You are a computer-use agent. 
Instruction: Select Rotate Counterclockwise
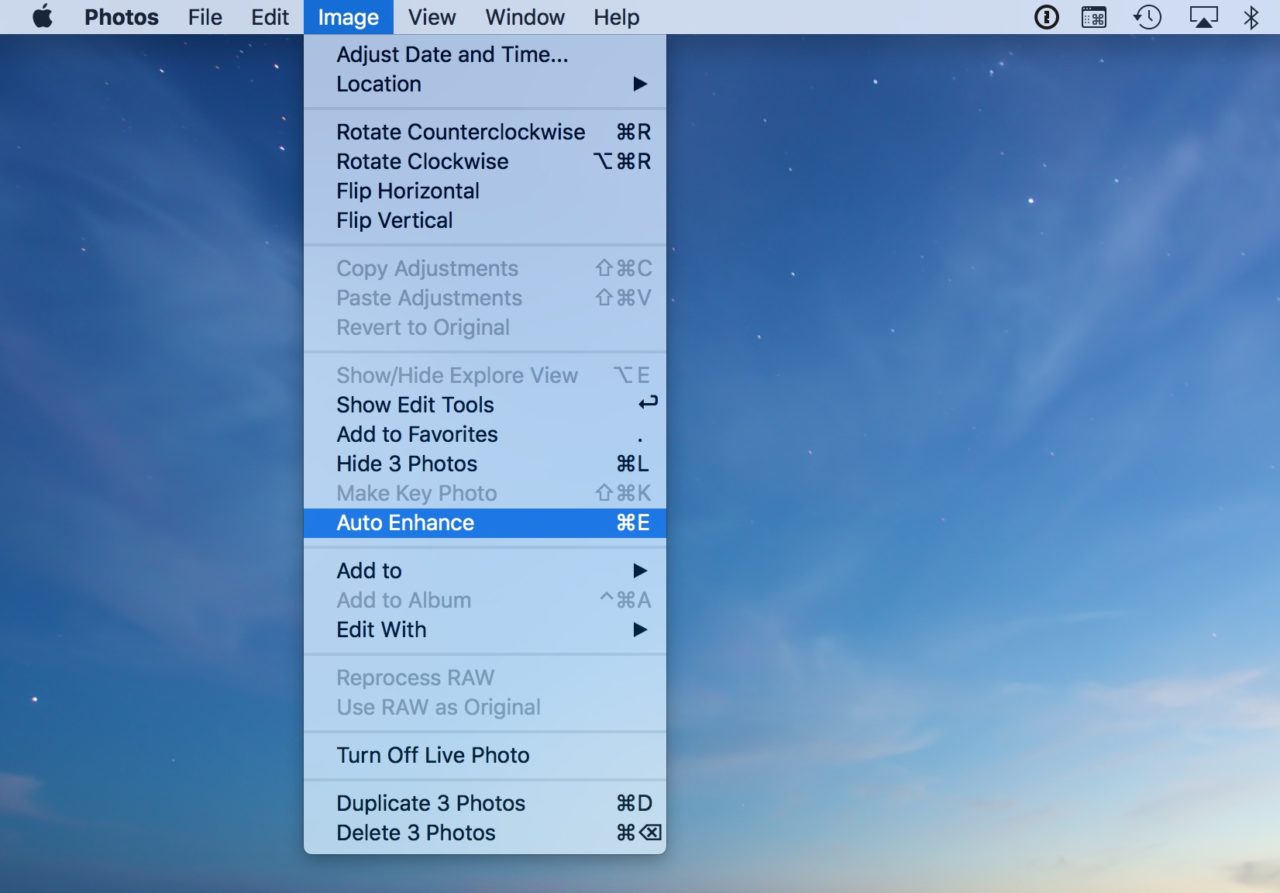tap(485, 132)
